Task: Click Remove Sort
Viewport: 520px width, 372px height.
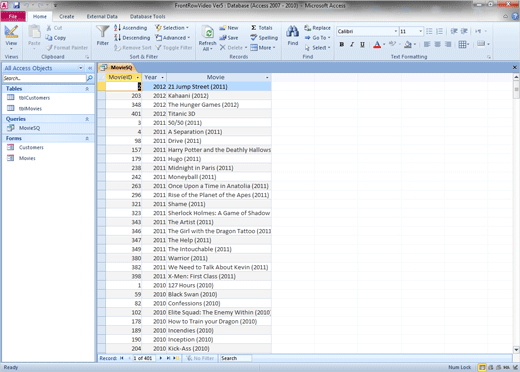Action: [x=133, y=48]
